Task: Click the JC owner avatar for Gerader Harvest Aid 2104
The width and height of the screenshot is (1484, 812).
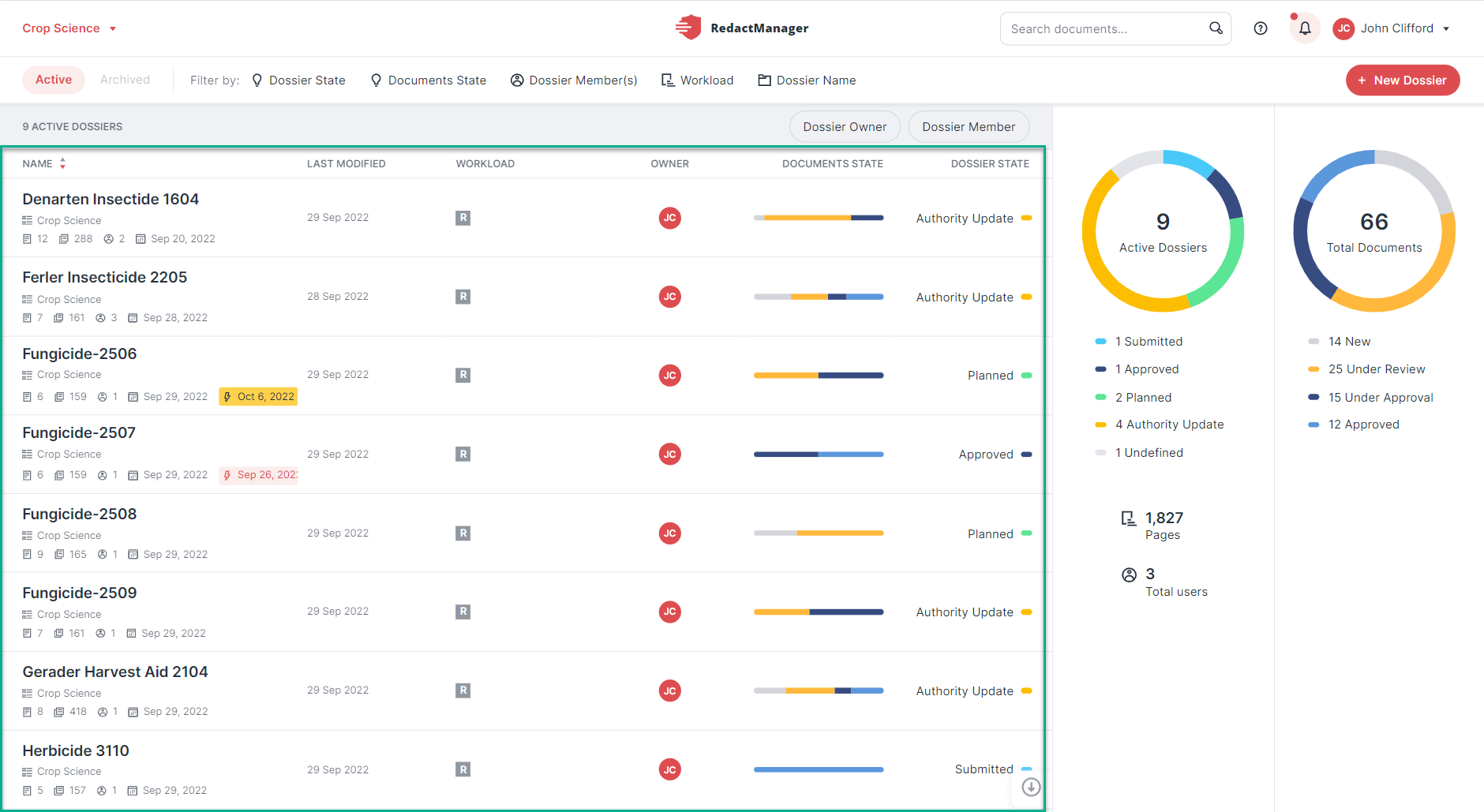Action: pyautogui.click(x=670, y=690)
